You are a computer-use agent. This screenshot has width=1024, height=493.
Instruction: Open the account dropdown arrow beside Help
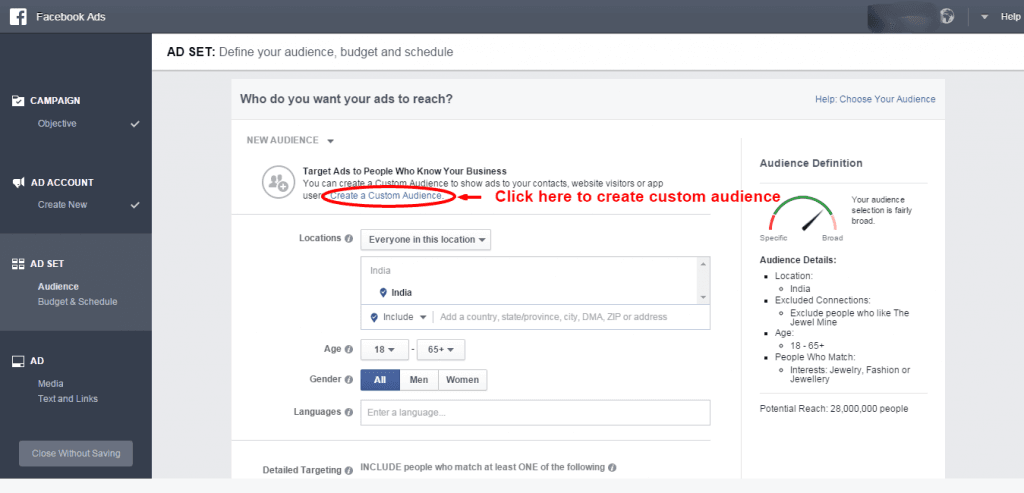[985, 17]
